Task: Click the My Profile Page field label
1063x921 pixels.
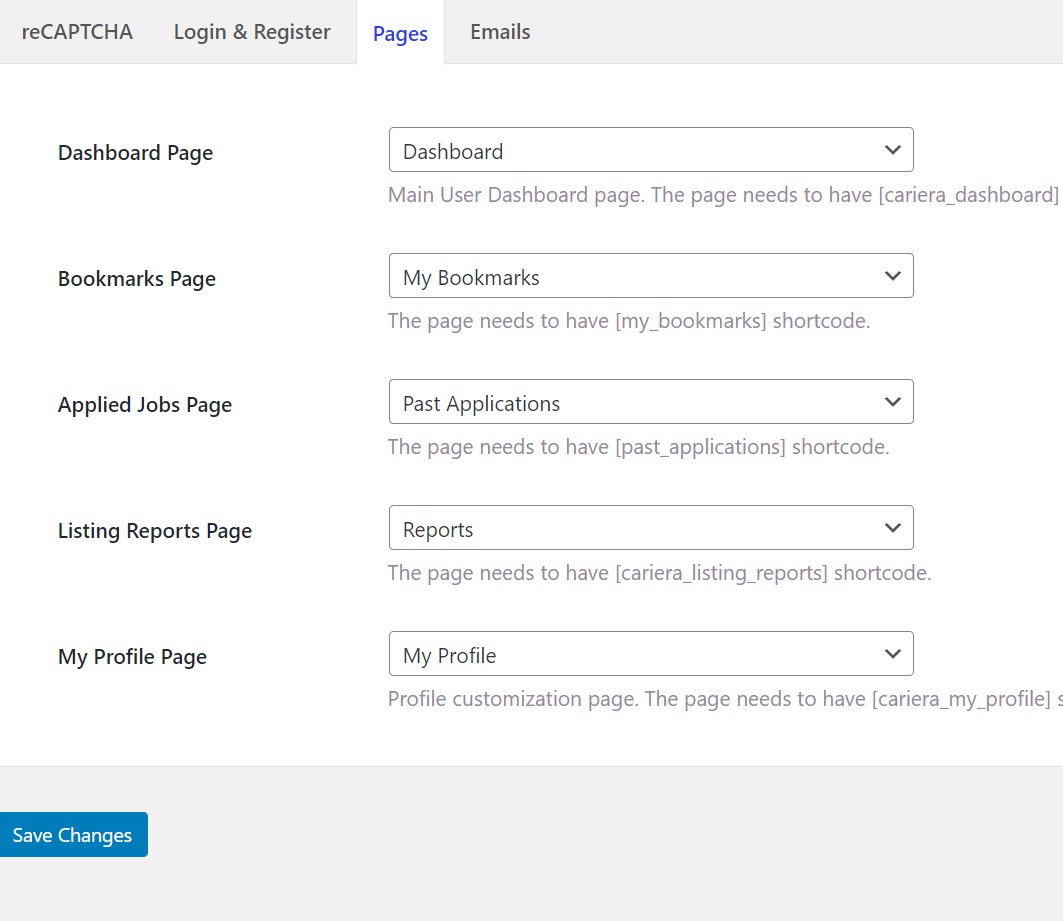Action: 133,657
